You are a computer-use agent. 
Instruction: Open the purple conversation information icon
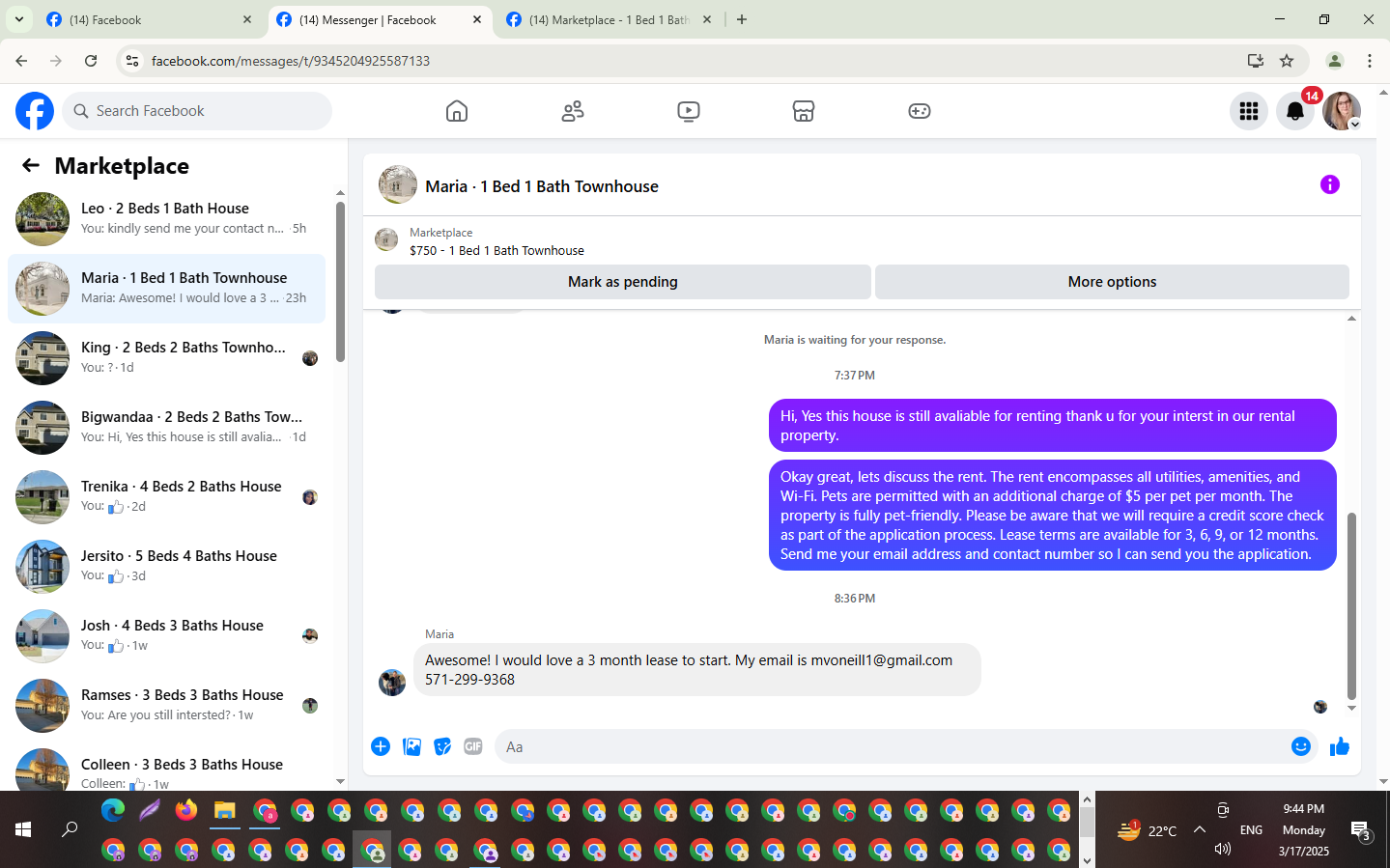pos(1330,184)
